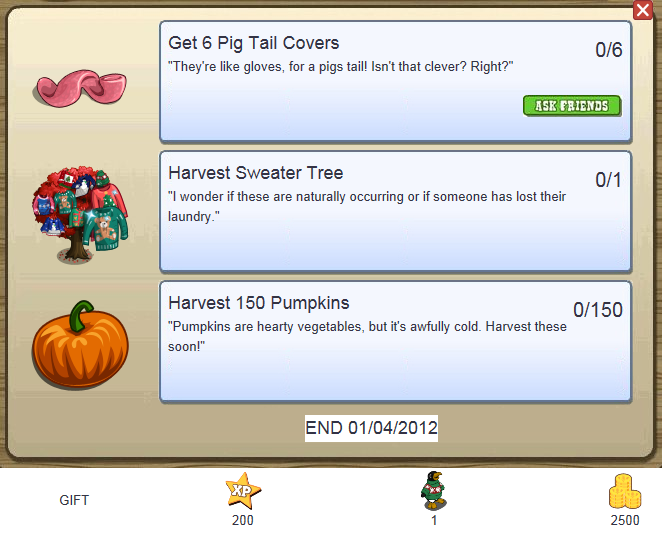Click the lost laundry quote text
This screenshot has height=533, width=662.
(x=367, y=207)
